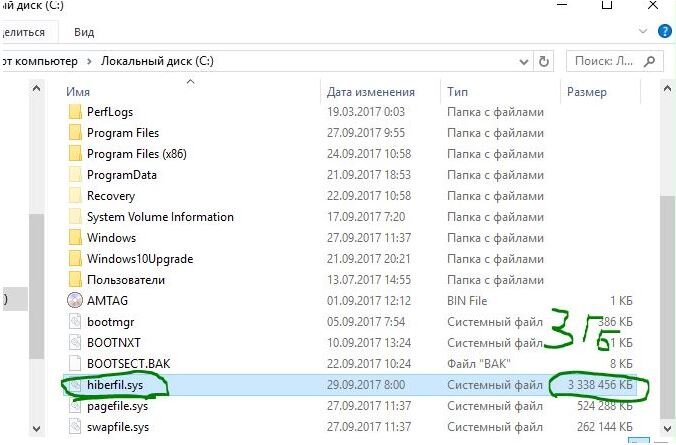Open the breadcrumb arrow before Локальный диск (C:)
Image resolution: width=676 pixels, height=445 pixels.
click(x=89, y=61)
